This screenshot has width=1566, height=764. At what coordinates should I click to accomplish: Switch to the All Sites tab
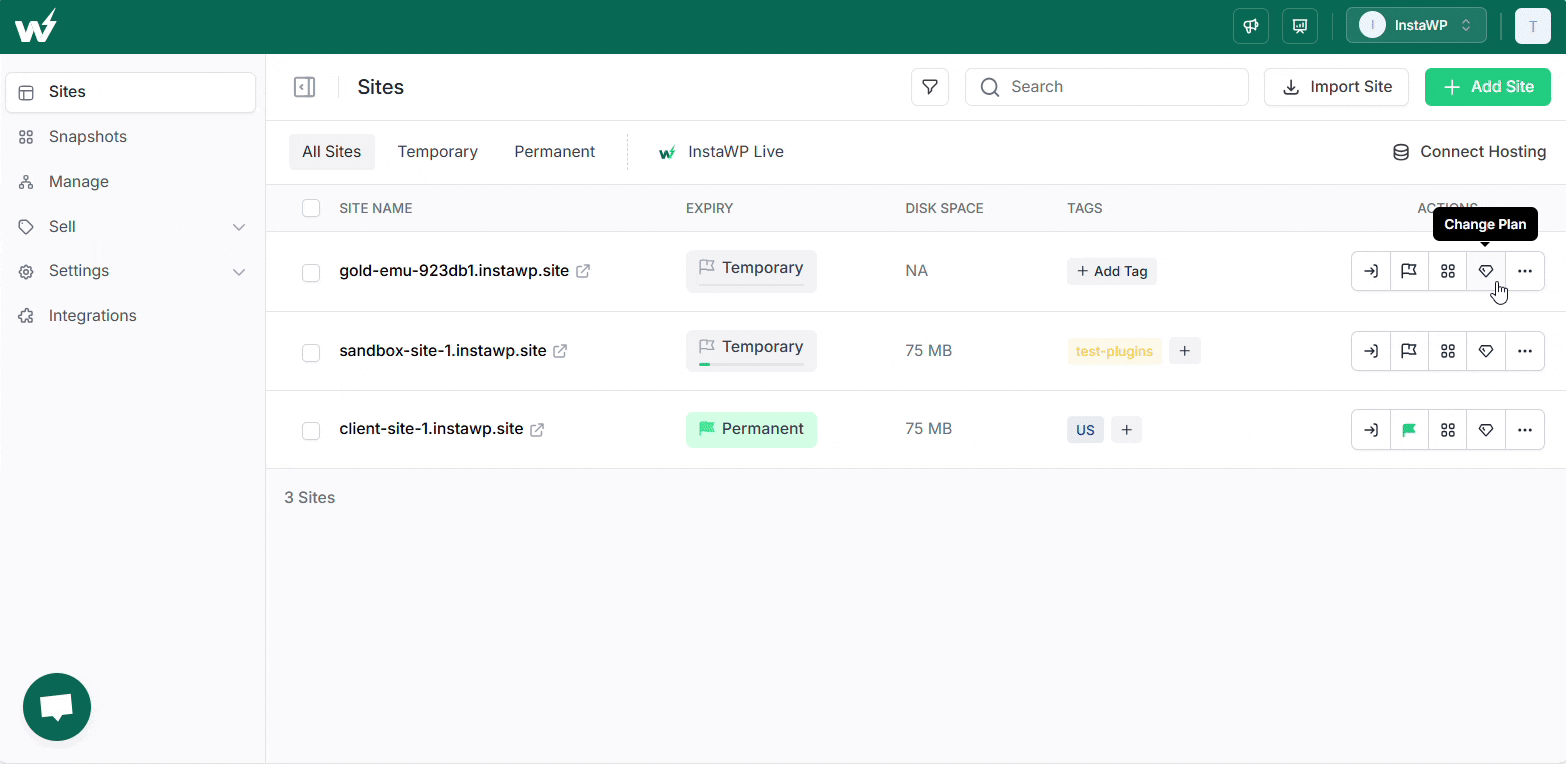(x=332, y=152)
